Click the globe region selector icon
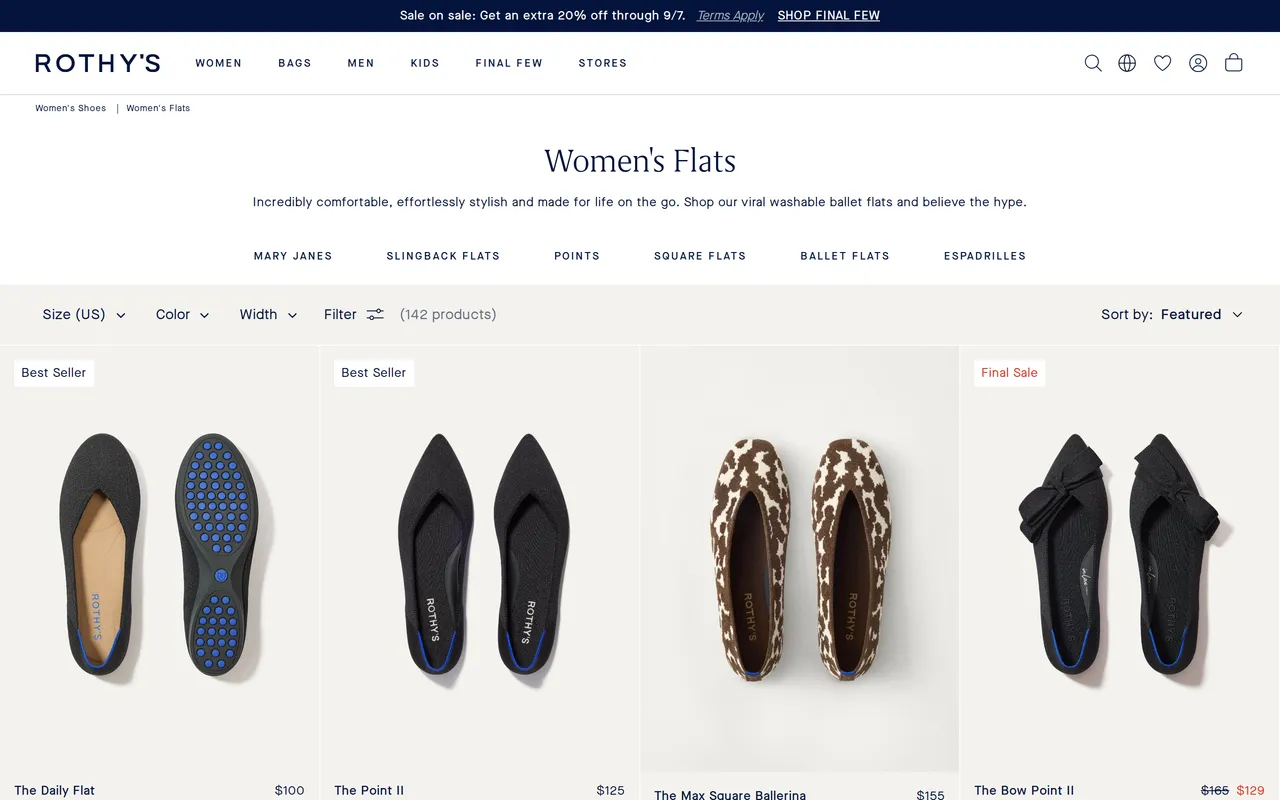The height and width of the screenshot is (800, 1280). point(1127,63)
